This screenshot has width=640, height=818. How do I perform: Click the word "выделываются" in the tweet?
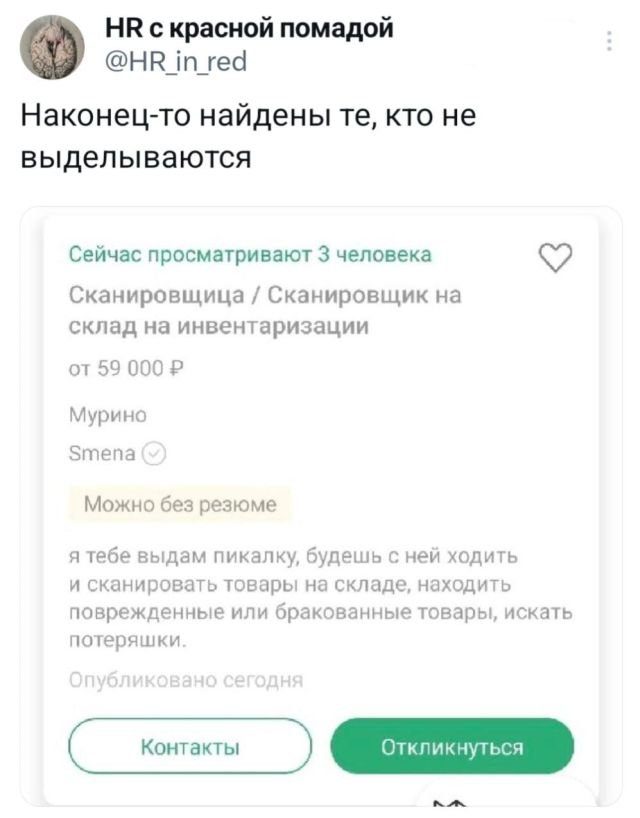(x=142, y=158)
